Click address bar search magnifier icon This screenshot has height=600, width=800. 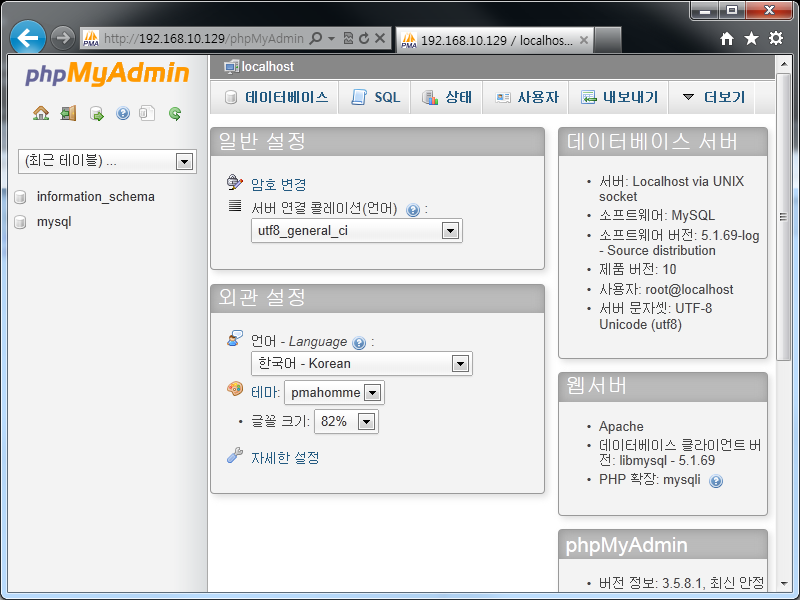pyautogui.click(x=316, y=38)
